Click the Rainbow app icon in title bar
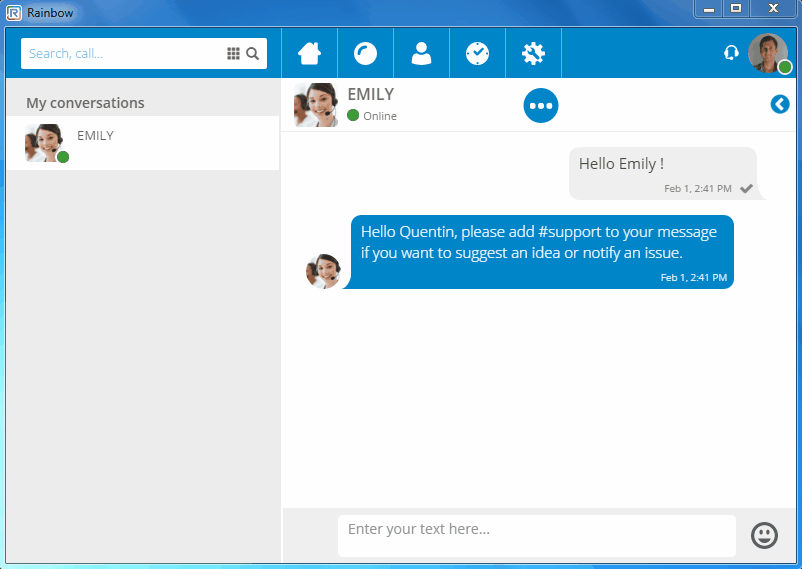Viewport: 802px width, 569px height. [x=14, y=13]
